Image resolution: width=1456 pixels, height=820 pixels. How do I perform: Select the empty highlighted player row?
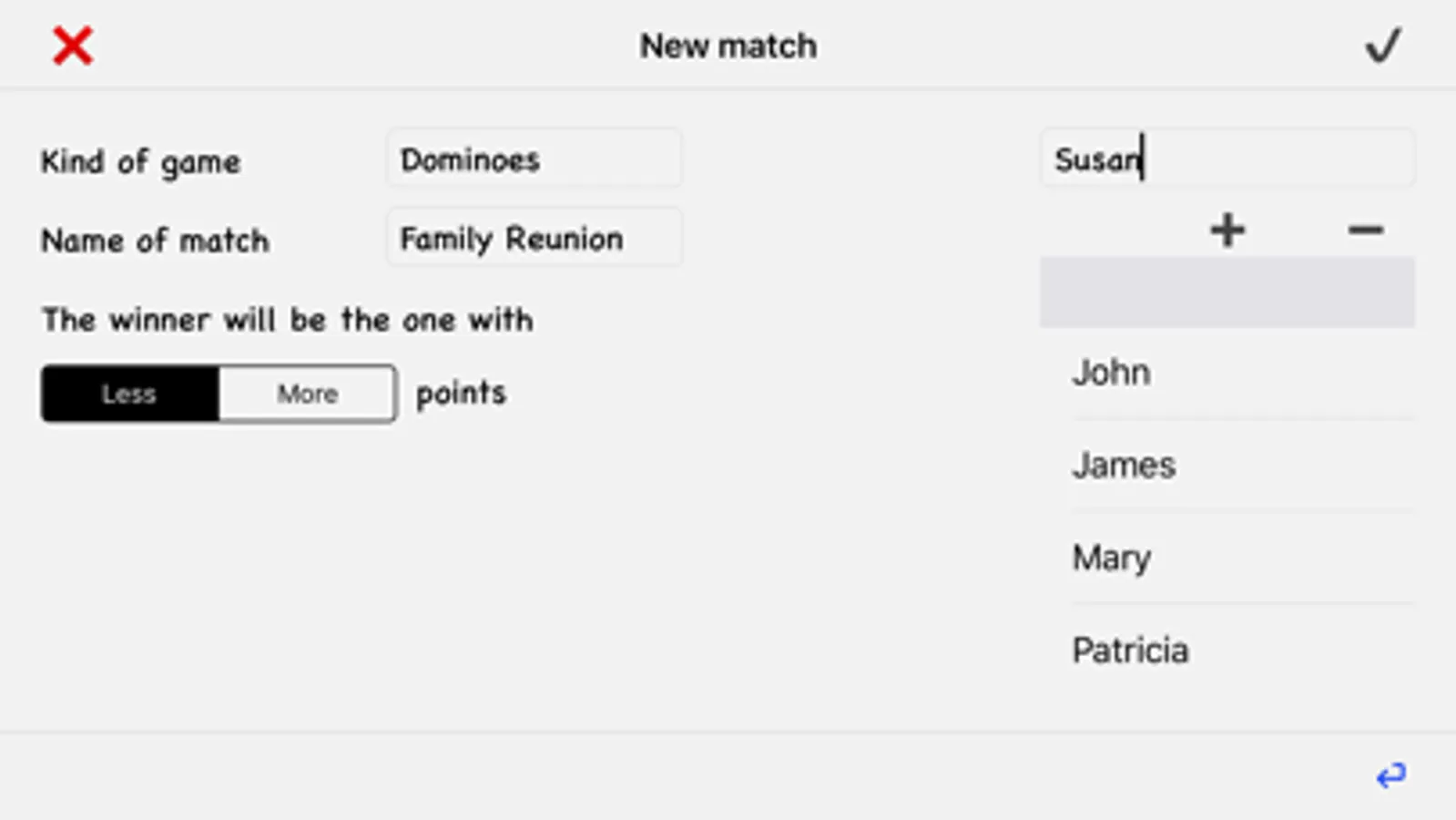coord(1227,292)
